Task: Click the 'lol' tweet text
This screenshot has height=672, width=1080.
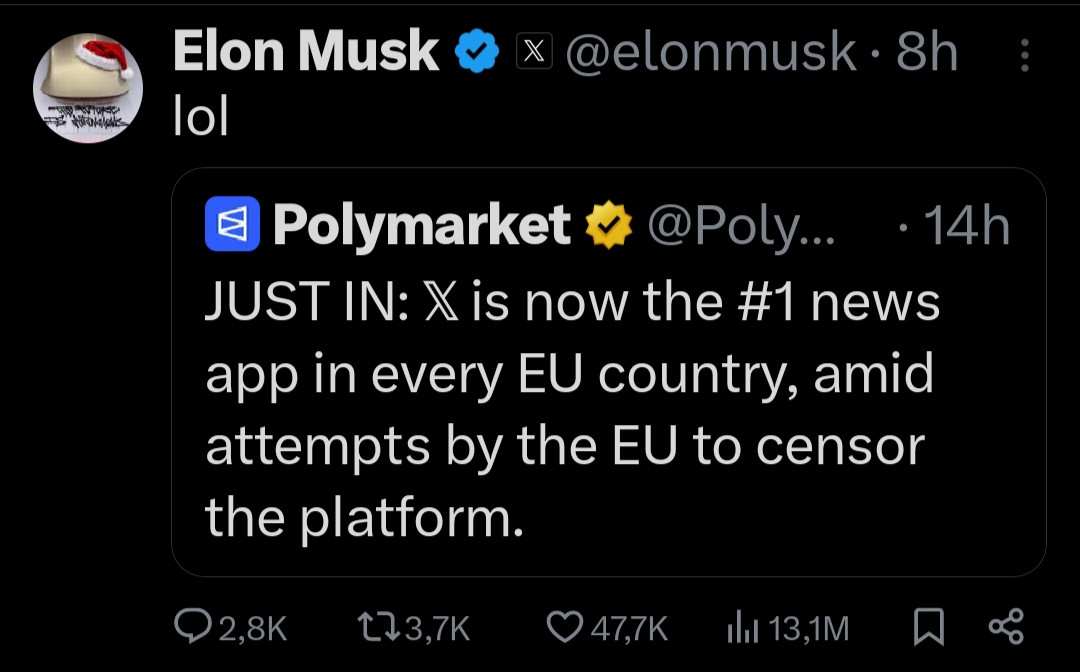Action: point(201,118)
